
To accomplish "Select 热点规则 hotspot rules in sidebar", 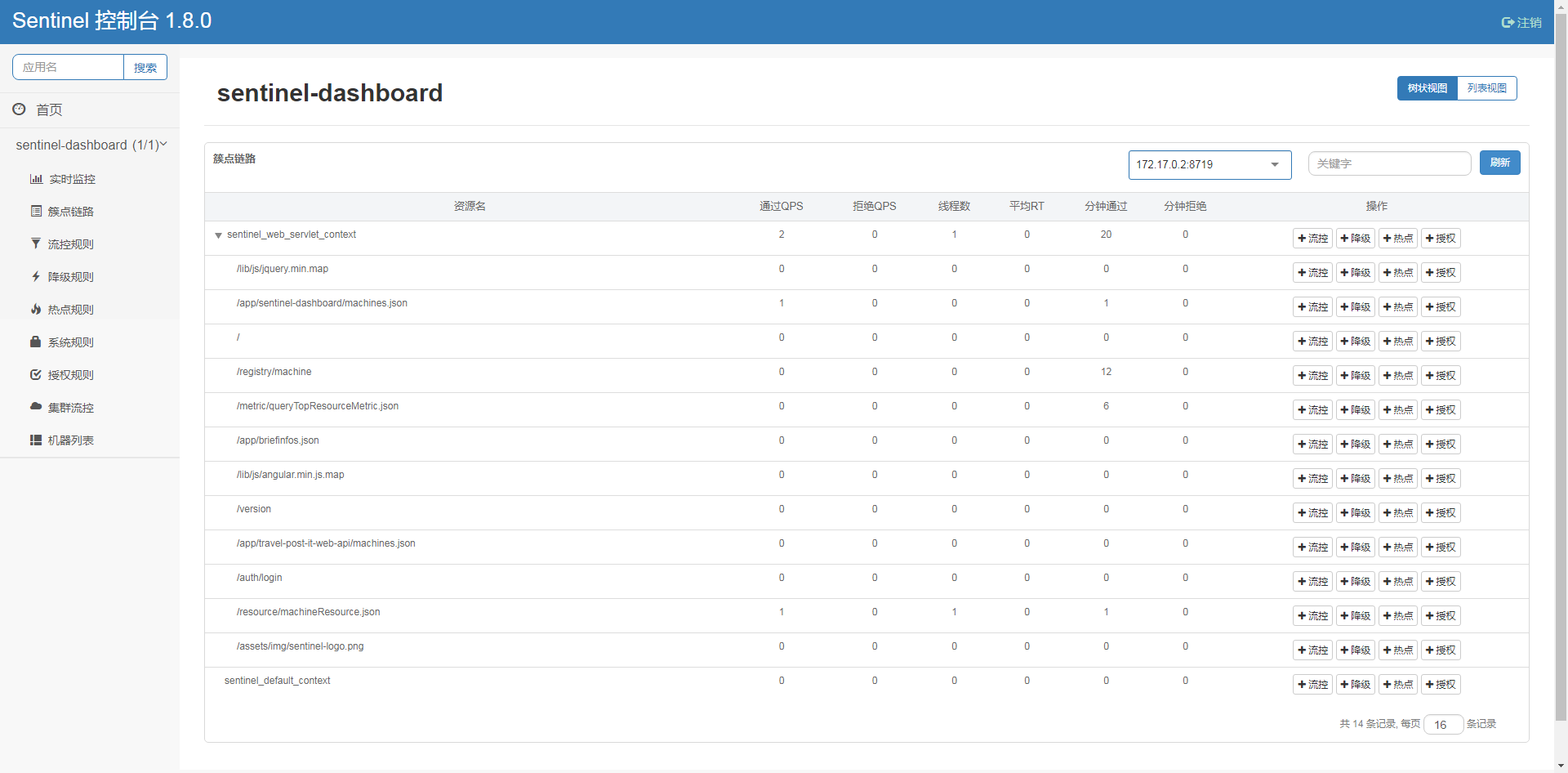I will point(72,309).
